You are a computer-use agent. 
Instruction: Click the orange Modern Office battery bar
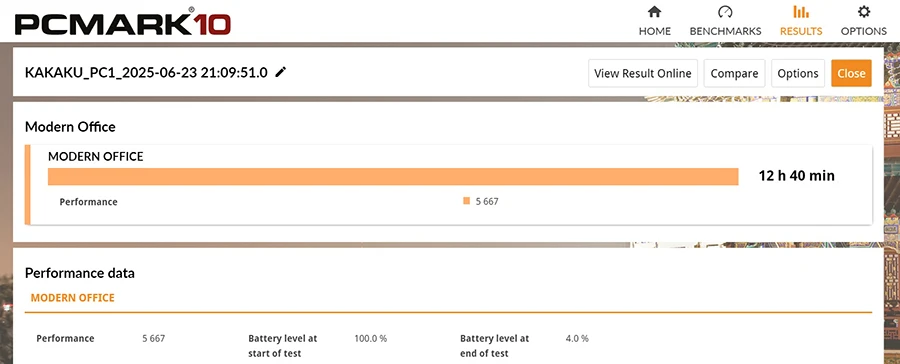(x=393, y=177)
